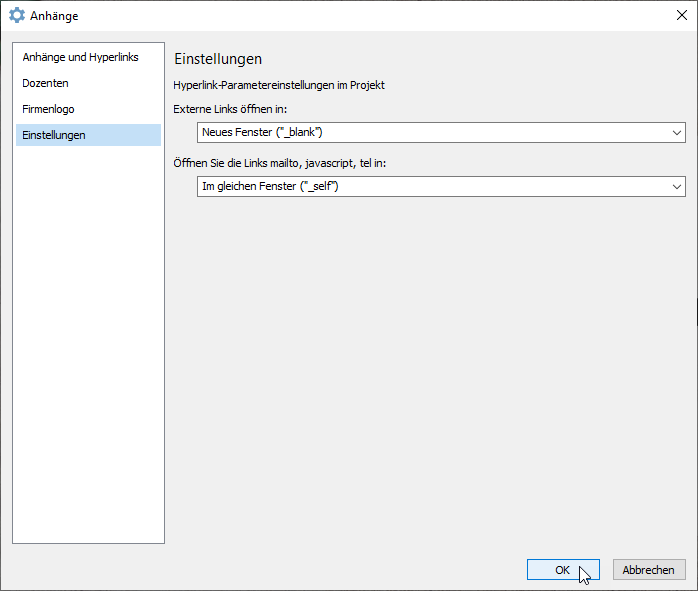Click the Anhänge window title text

[x=54, y=16]
